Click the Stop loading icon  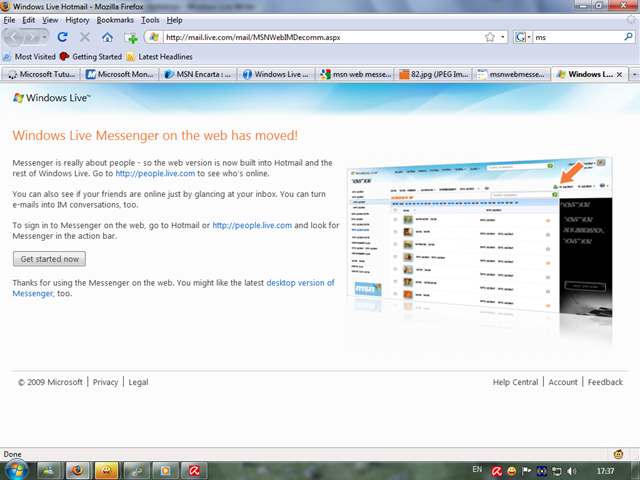[x=84, y=37]
